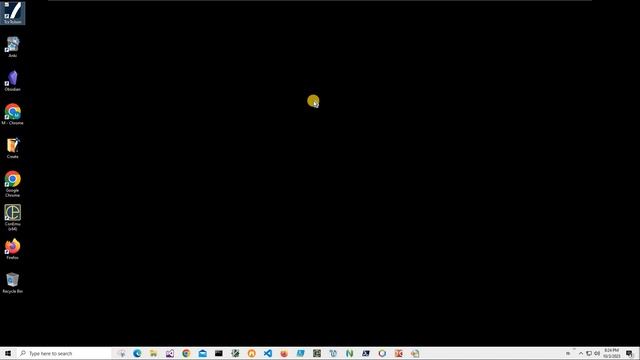The image size is (640, 360).
Task: Select the pen-icon shortcut at top of desktop
Action: click(13, 13)
